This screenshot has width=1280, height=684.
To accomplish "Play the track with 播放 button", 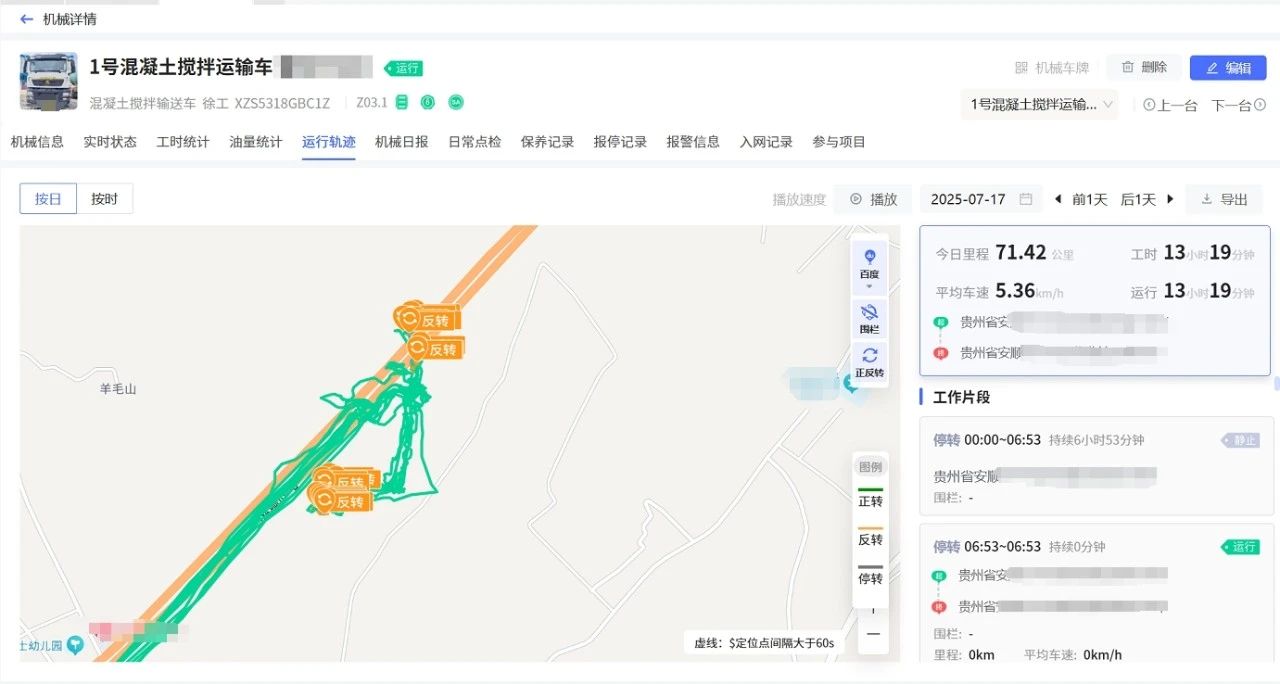I will [x=873, y=199].
